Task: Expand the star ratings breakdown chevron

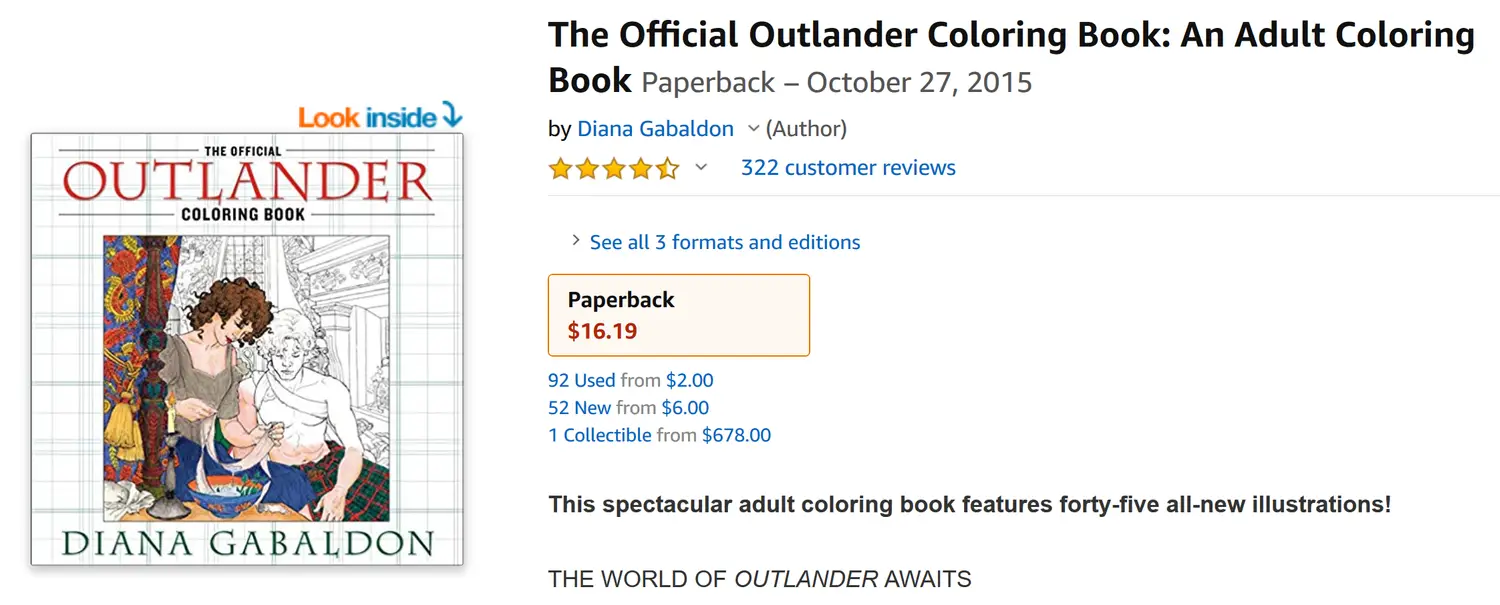Action: [x=701, y=168]
